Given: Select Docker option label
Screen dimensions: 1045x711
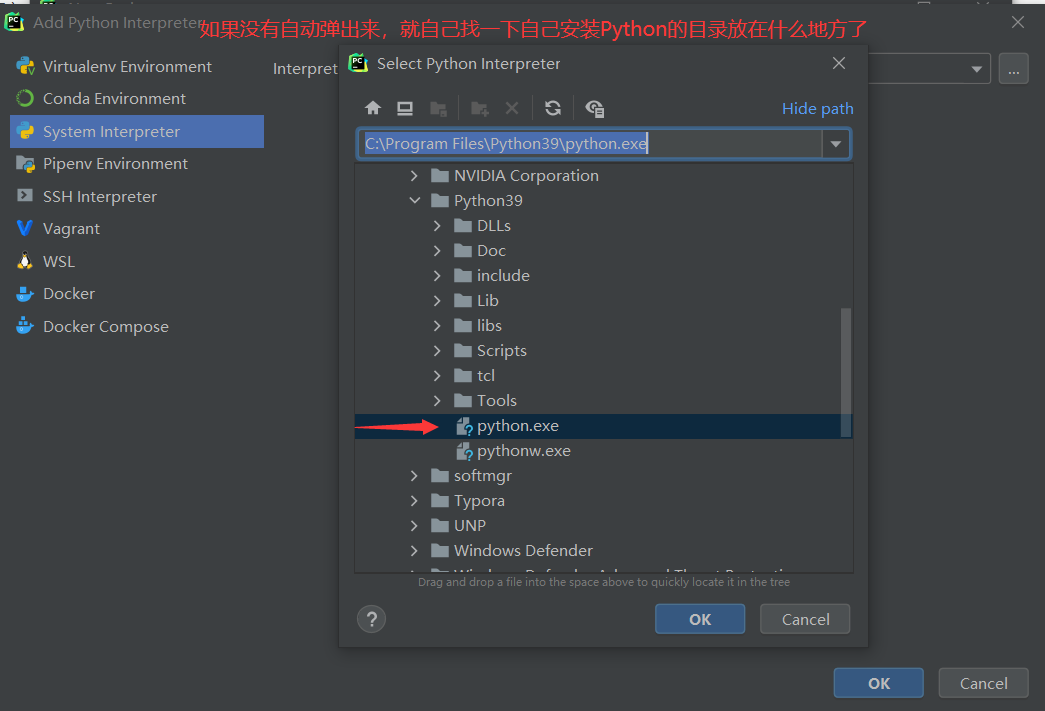Looking at the screenshot, I should [69, 294].
